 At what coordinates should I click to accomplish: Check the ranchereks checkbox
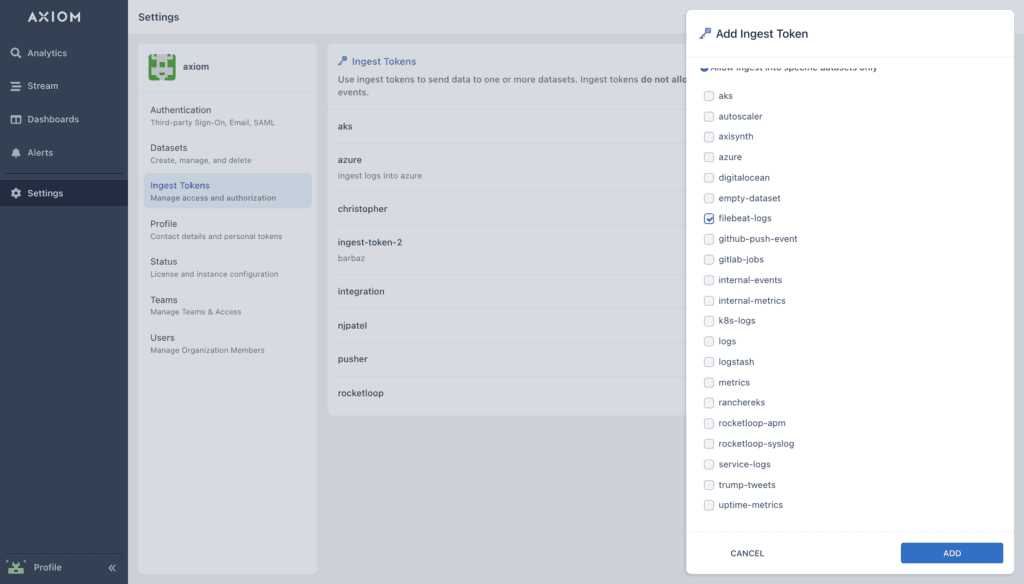coord(709,402)
